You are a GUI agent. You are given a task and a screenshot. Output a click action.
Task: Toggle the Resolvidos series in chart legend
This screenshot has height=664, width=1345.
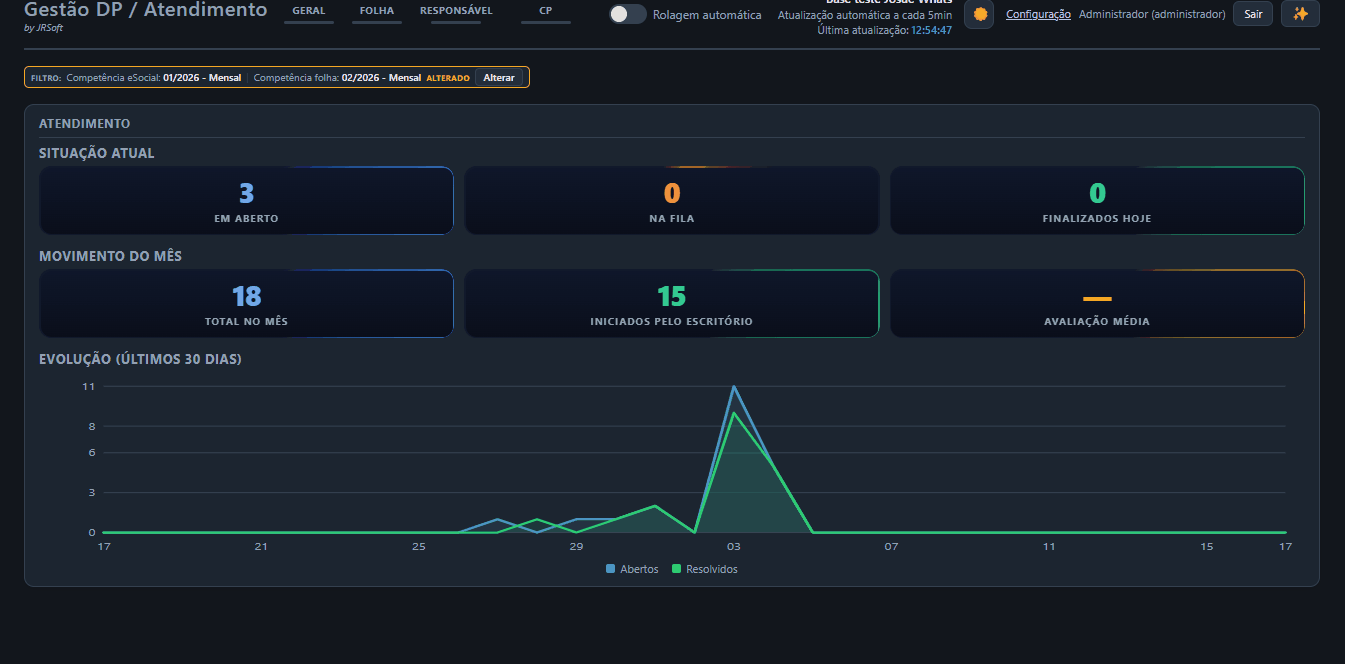(705, 569)
